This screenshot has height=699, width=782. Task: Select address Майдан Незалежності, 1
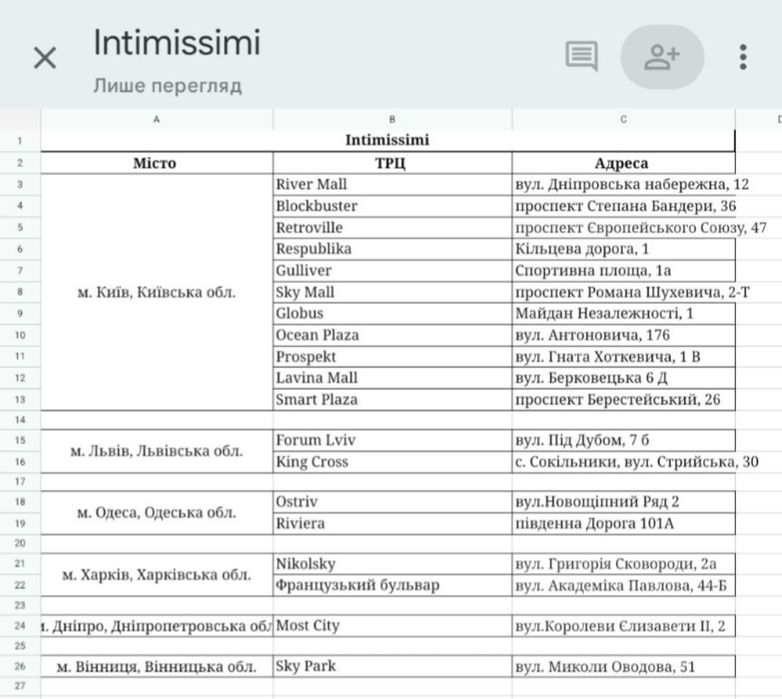[623, 313]
